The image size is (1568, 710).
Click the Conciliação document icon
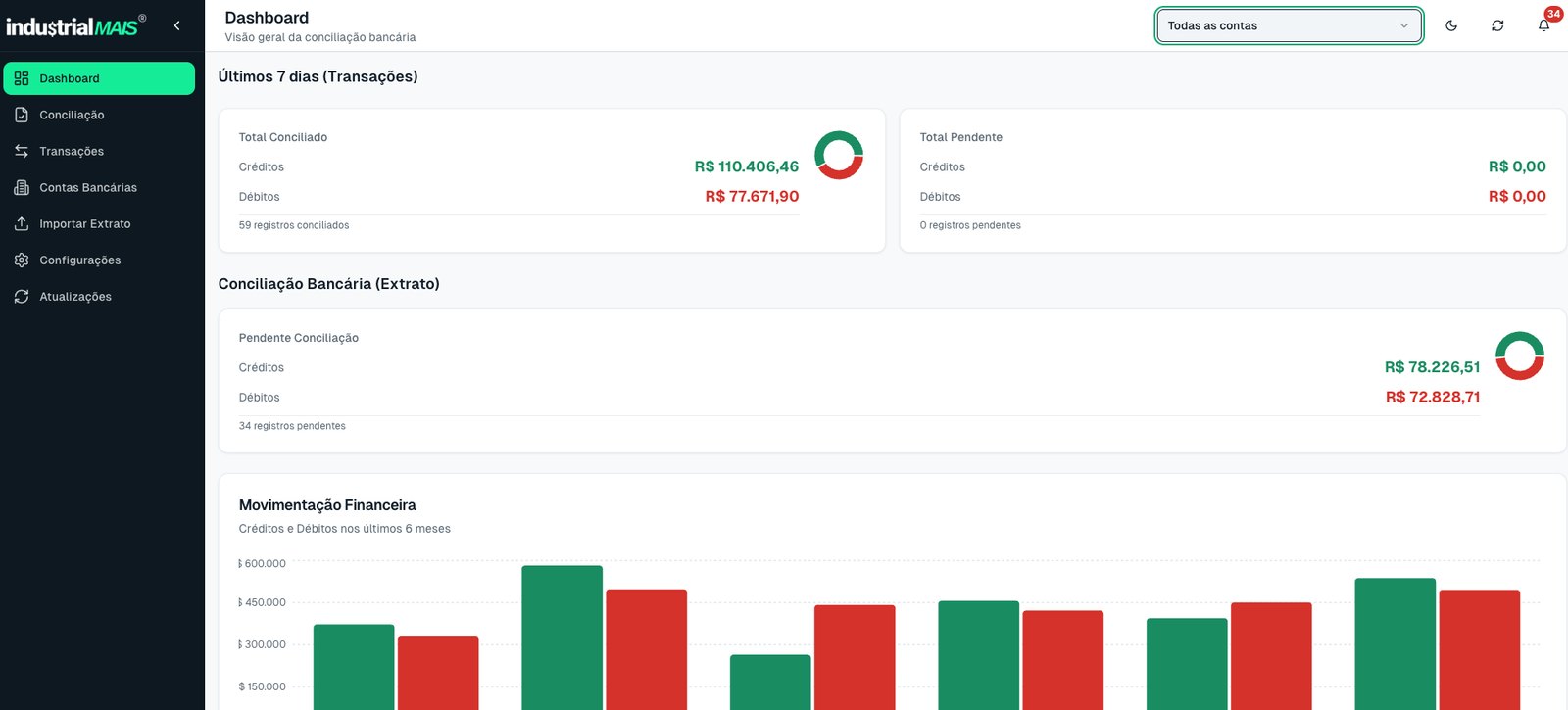tap(22, 115)
